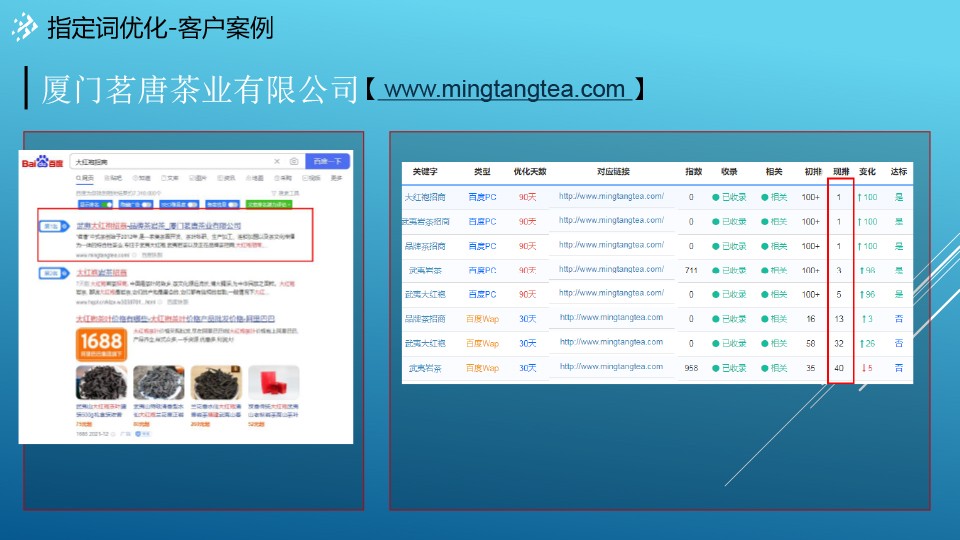Click the 对应链接 column header
Image resolution: width=960 pixels, height=540 pixels.
coord(613,172)
